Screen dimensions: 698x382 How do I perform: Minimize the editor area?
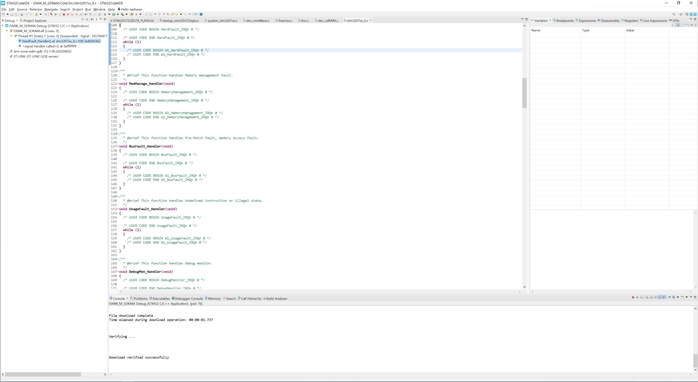[x=522, y=20]
